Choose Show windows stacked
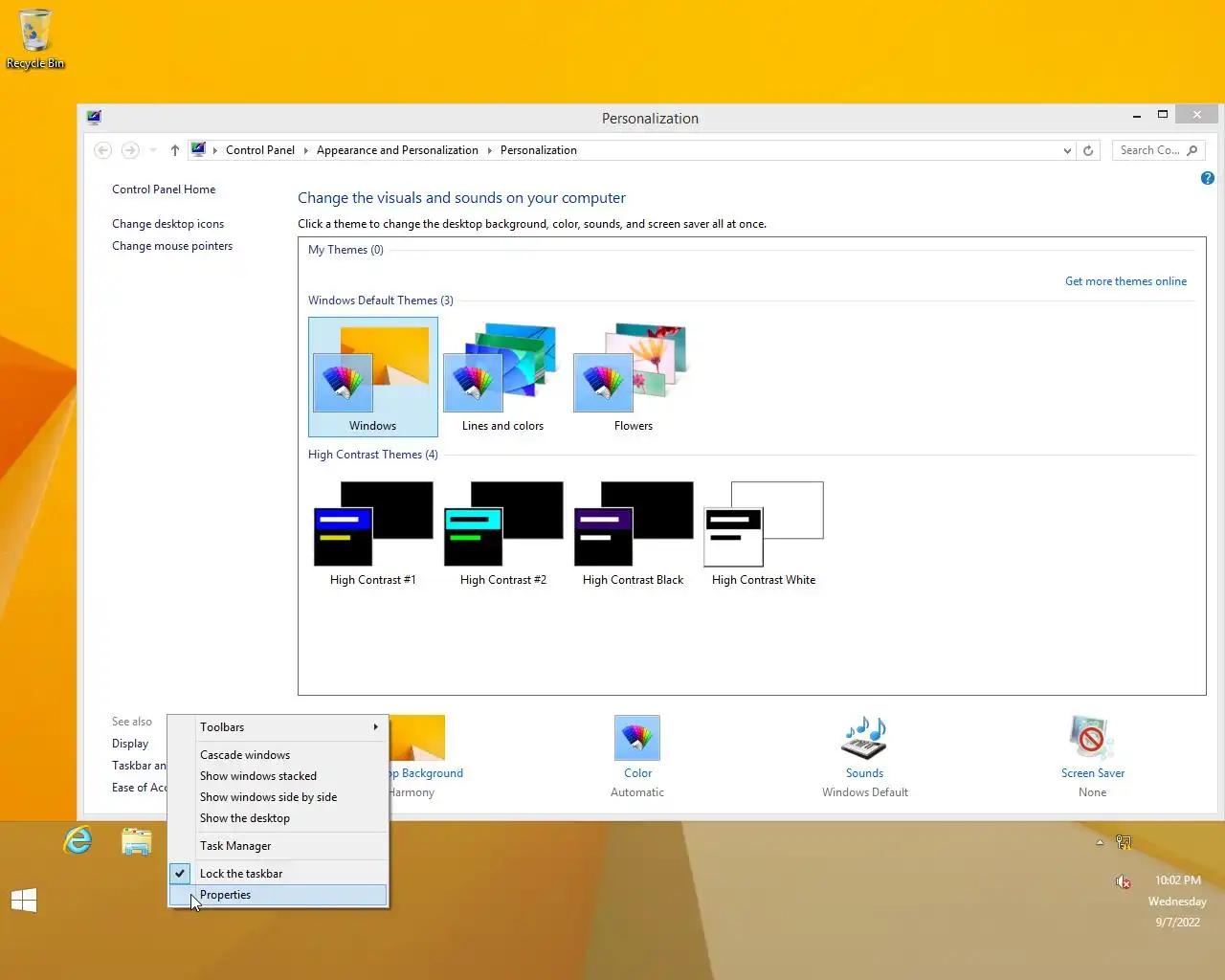 pyautogui.click(x=278, y=776)
